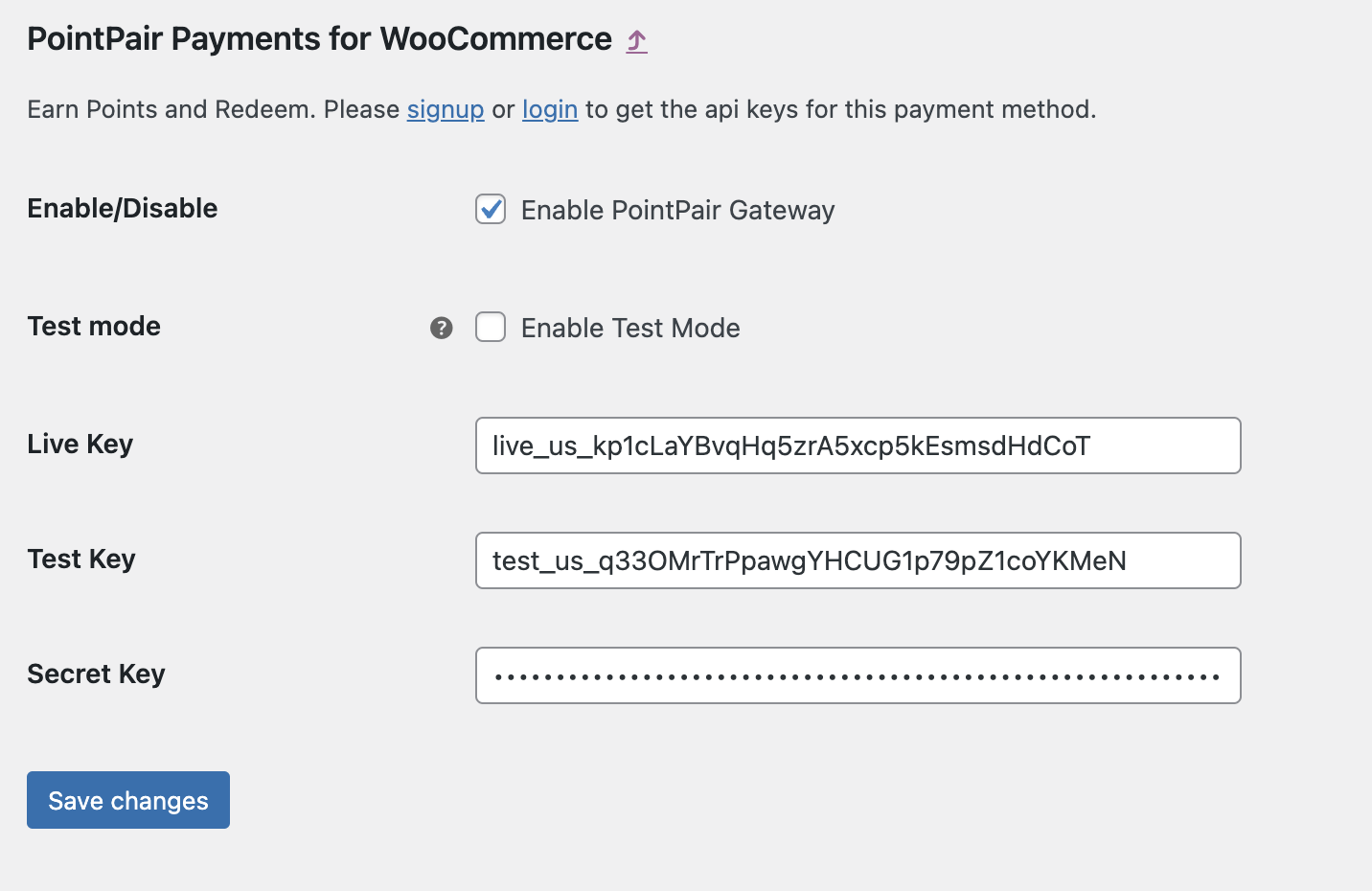The width and height of the screenshot is (1372, 891).
Task: Click the 'Test Key' row label
Action: (x=81, y=559)
